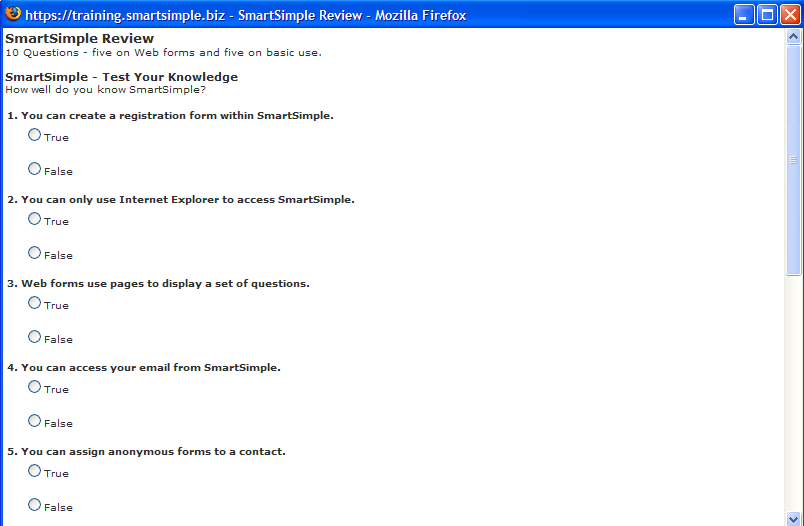Click the vertical scrollbar thumb
This screenshot has height=526, width=804.
(x=794, y=160)
